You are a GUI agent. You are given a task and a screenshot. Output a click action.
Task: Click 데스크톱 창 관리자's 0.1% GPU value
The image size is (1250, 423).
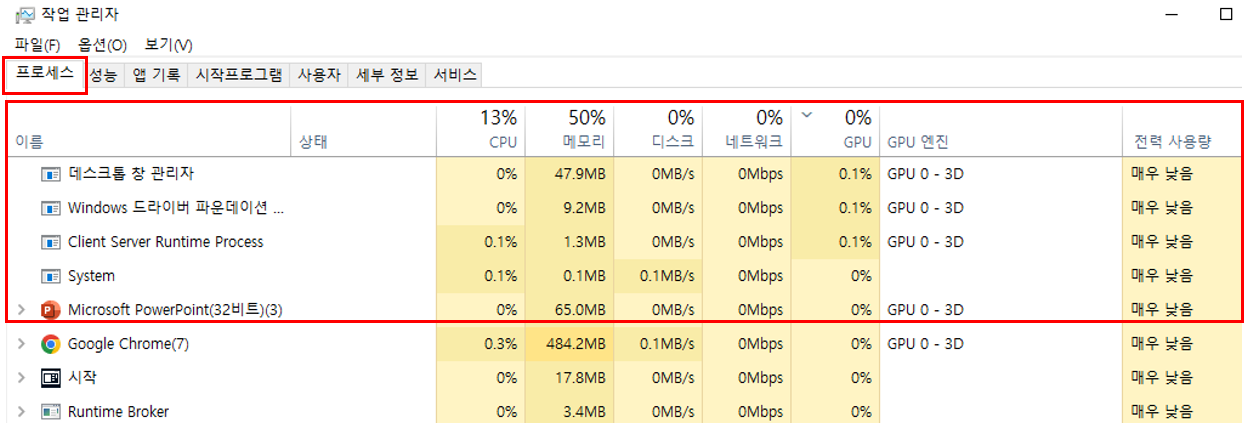[x=855, y=174]
